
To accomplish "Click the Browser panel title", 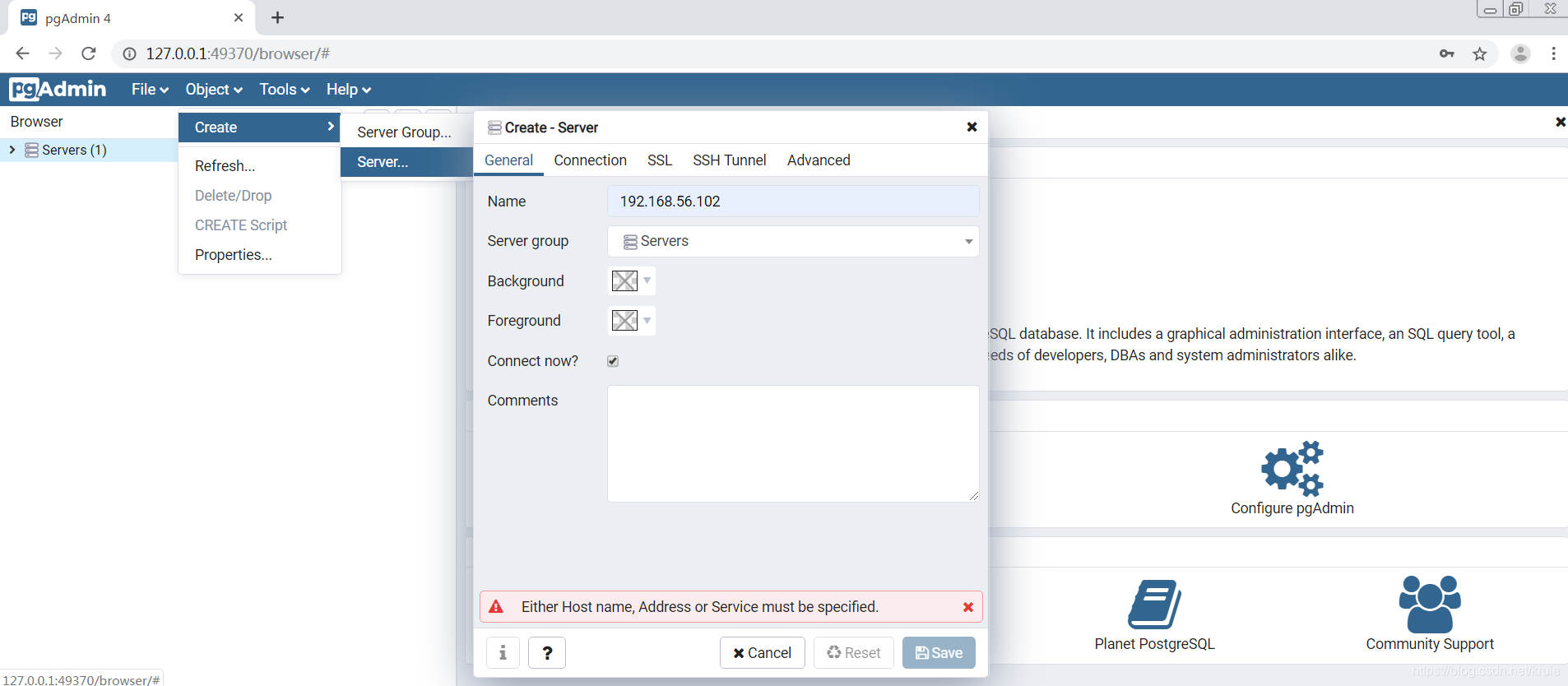I will tap(37, 122).
